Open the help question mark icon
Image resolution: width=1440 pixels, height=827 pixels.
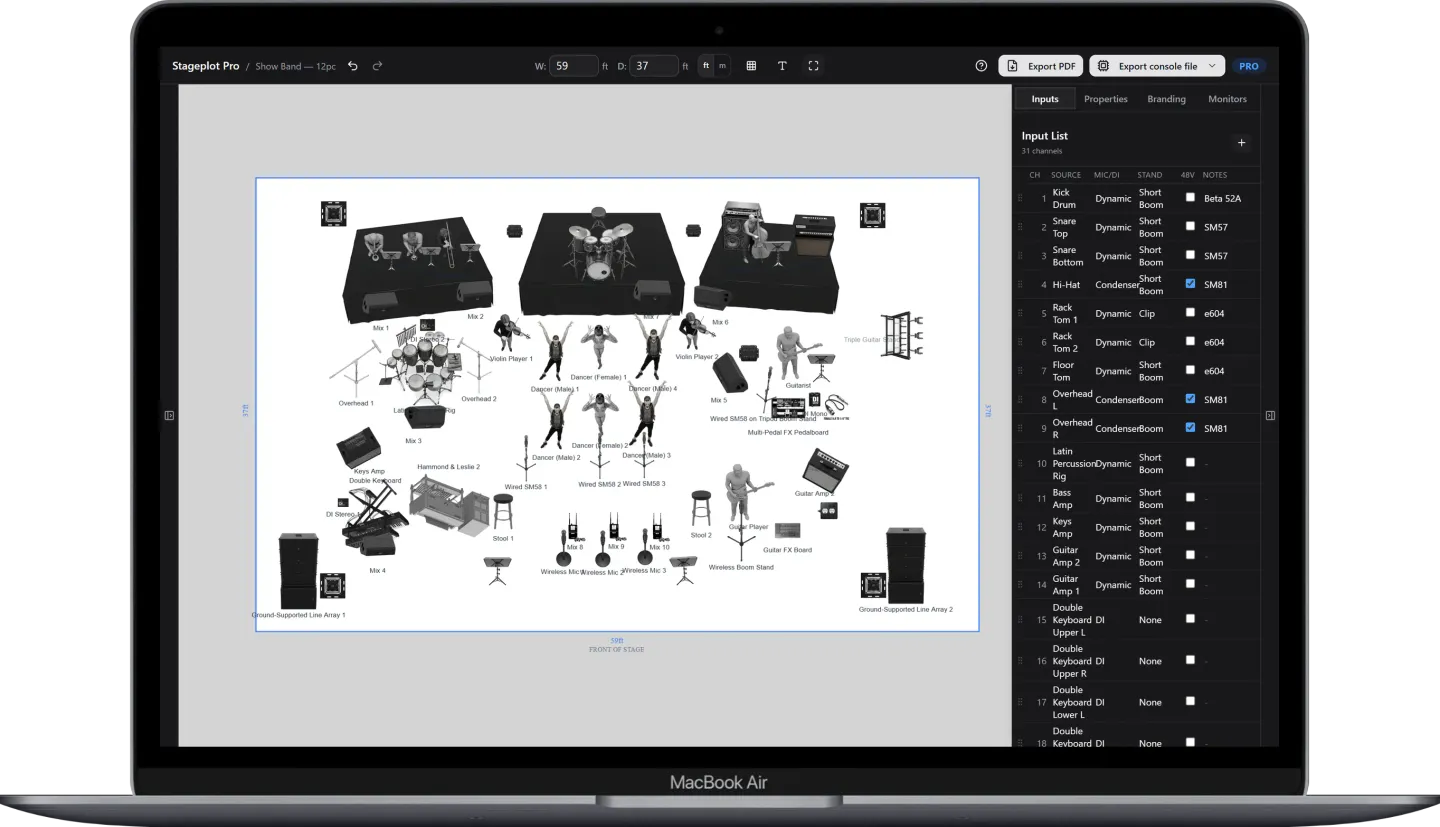(981, 66)
